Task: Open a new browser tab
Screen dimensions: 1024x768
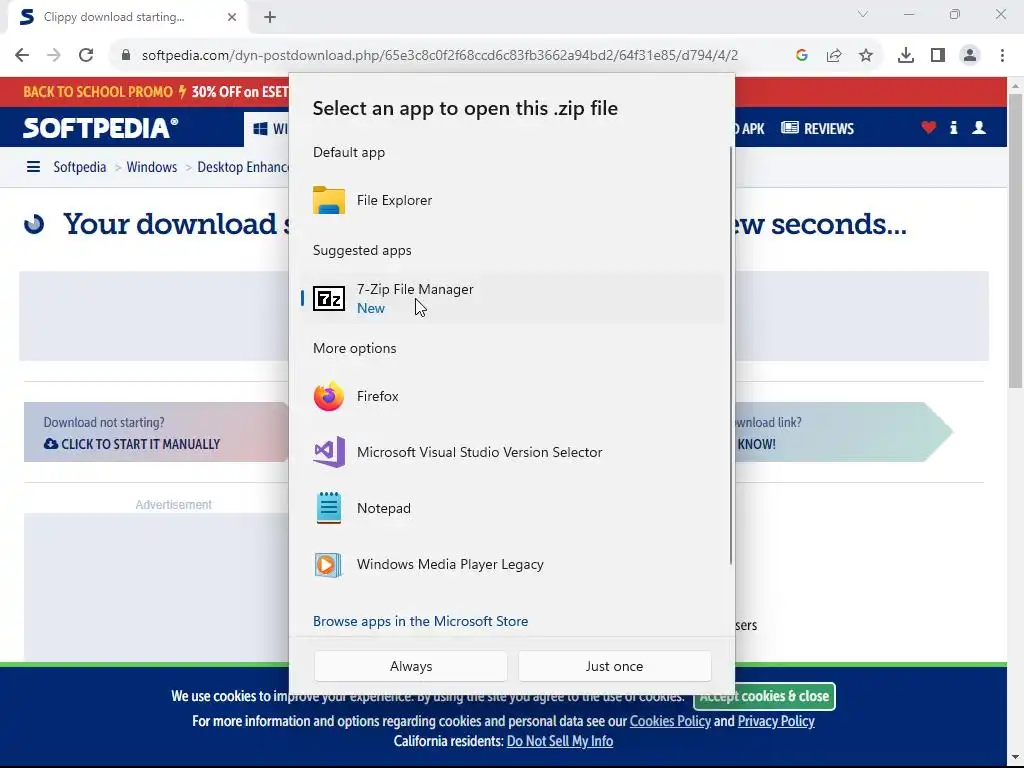Action: tap(270, 17)
